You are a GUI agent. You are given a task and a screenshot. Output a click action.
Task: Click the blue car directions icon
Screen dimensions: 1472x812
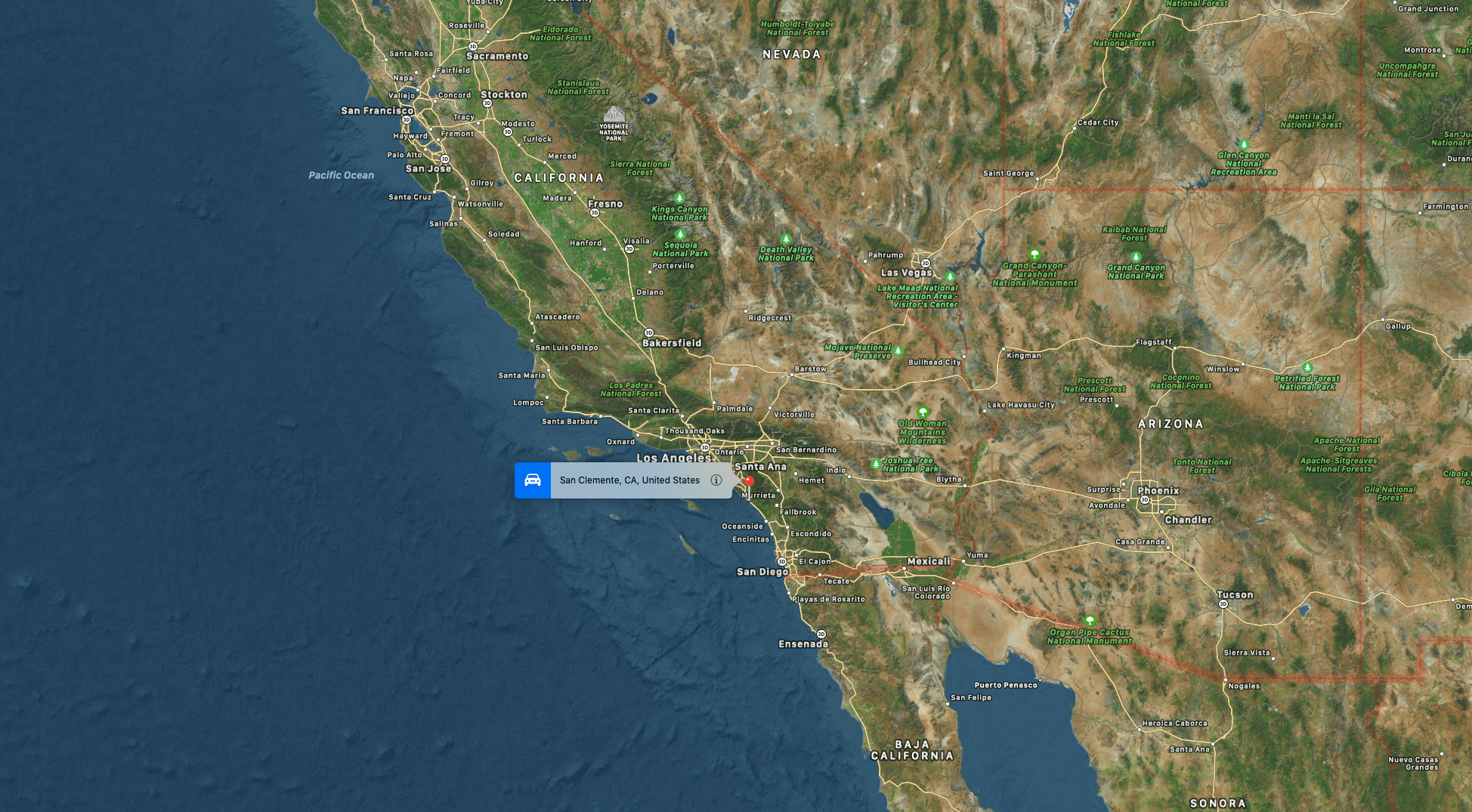click(x=533, y=480)
